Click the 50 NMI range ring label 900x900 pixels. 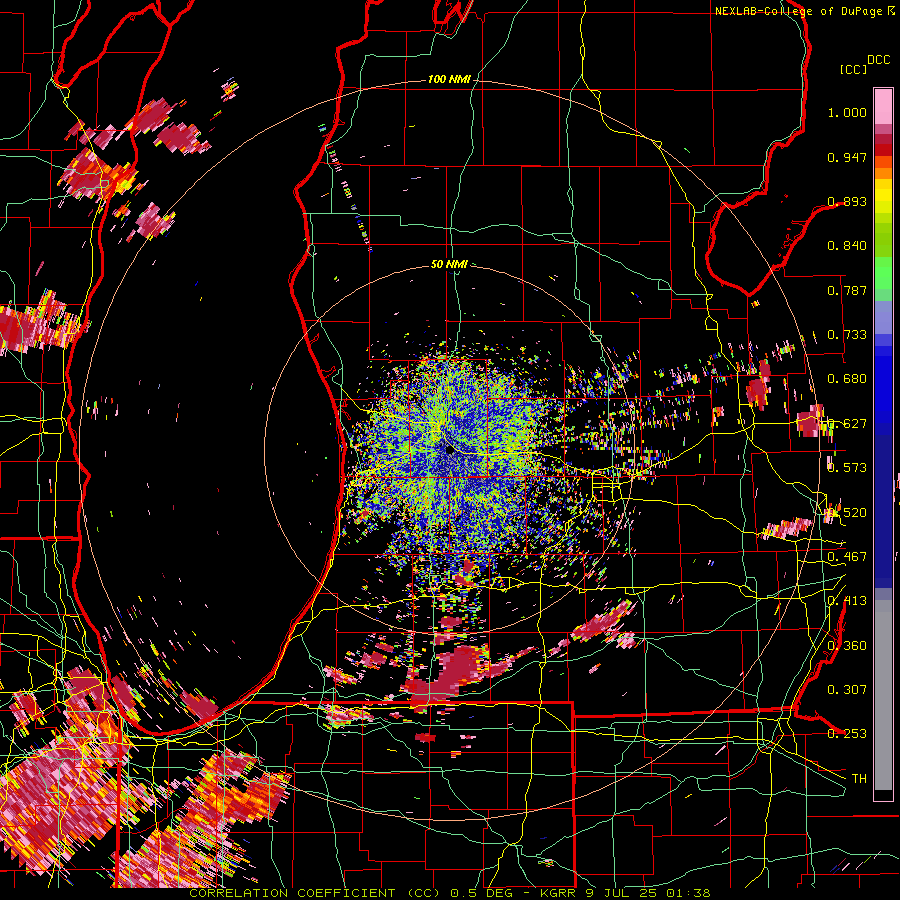click(449, 264)
